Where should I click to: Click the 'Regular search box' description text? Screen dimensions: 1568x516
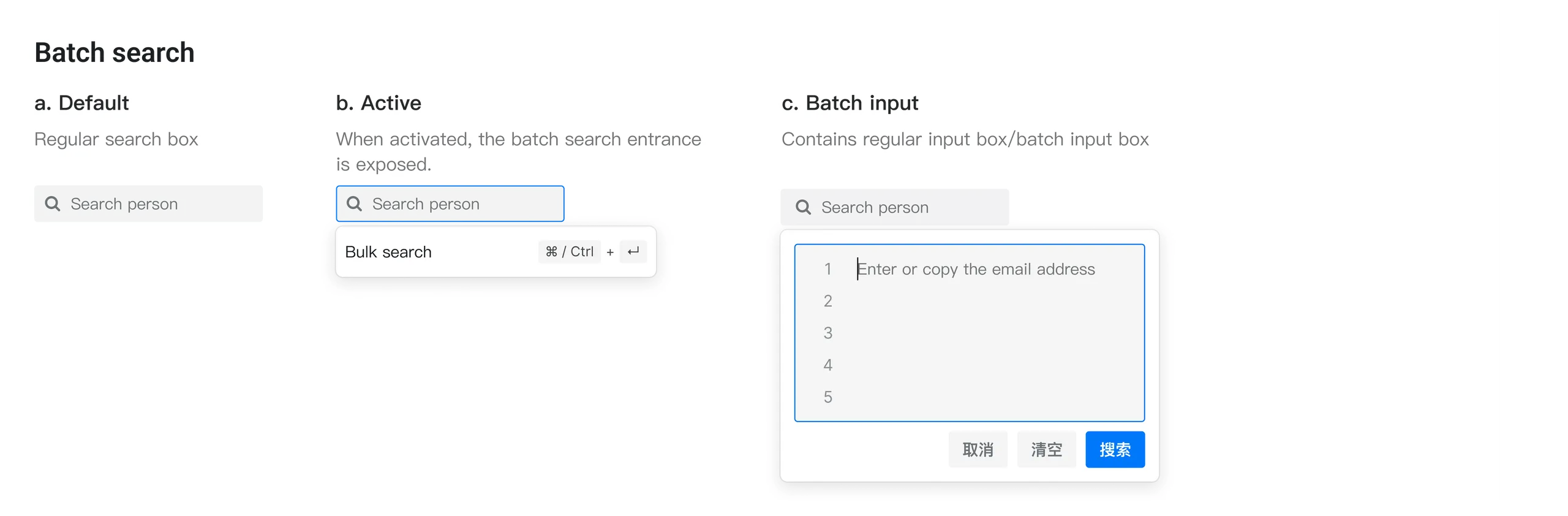[116, 139]
